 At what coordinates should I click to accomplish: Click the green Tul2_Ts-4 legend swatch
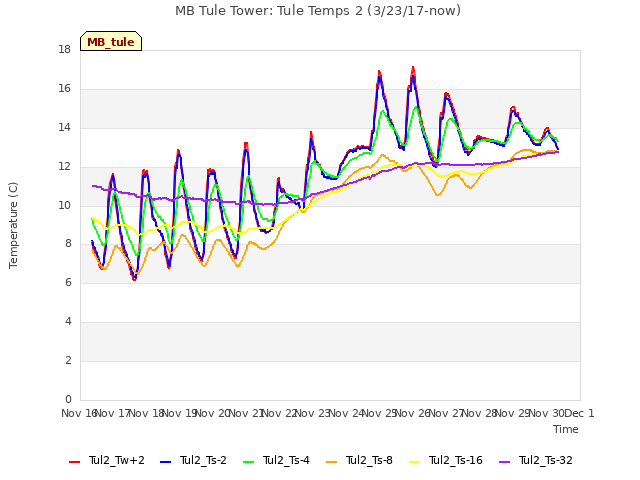249,462
